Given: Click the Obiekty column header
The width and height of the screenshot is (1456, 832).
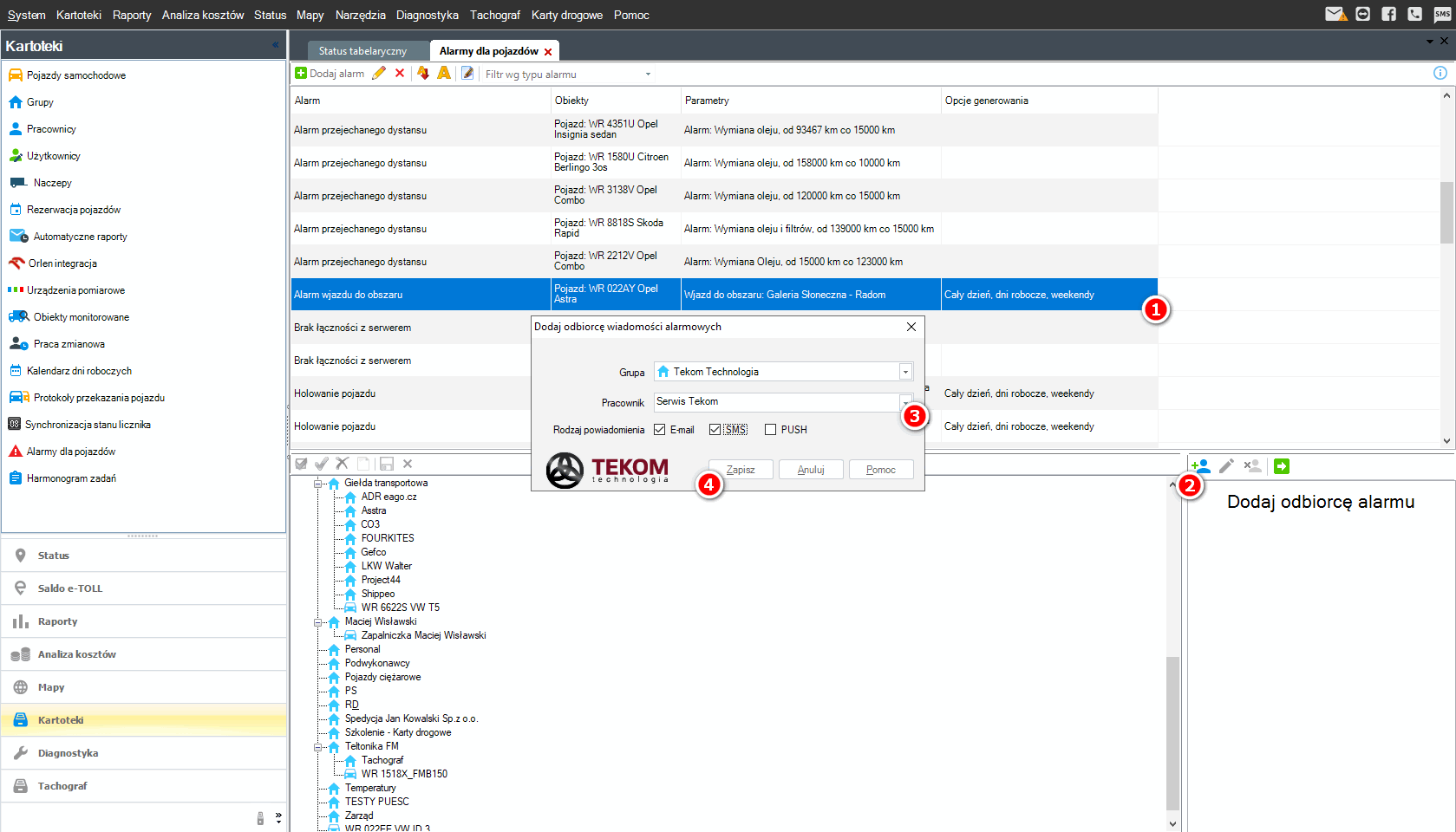Looking at the screenshot, I should tap(616, 101).
